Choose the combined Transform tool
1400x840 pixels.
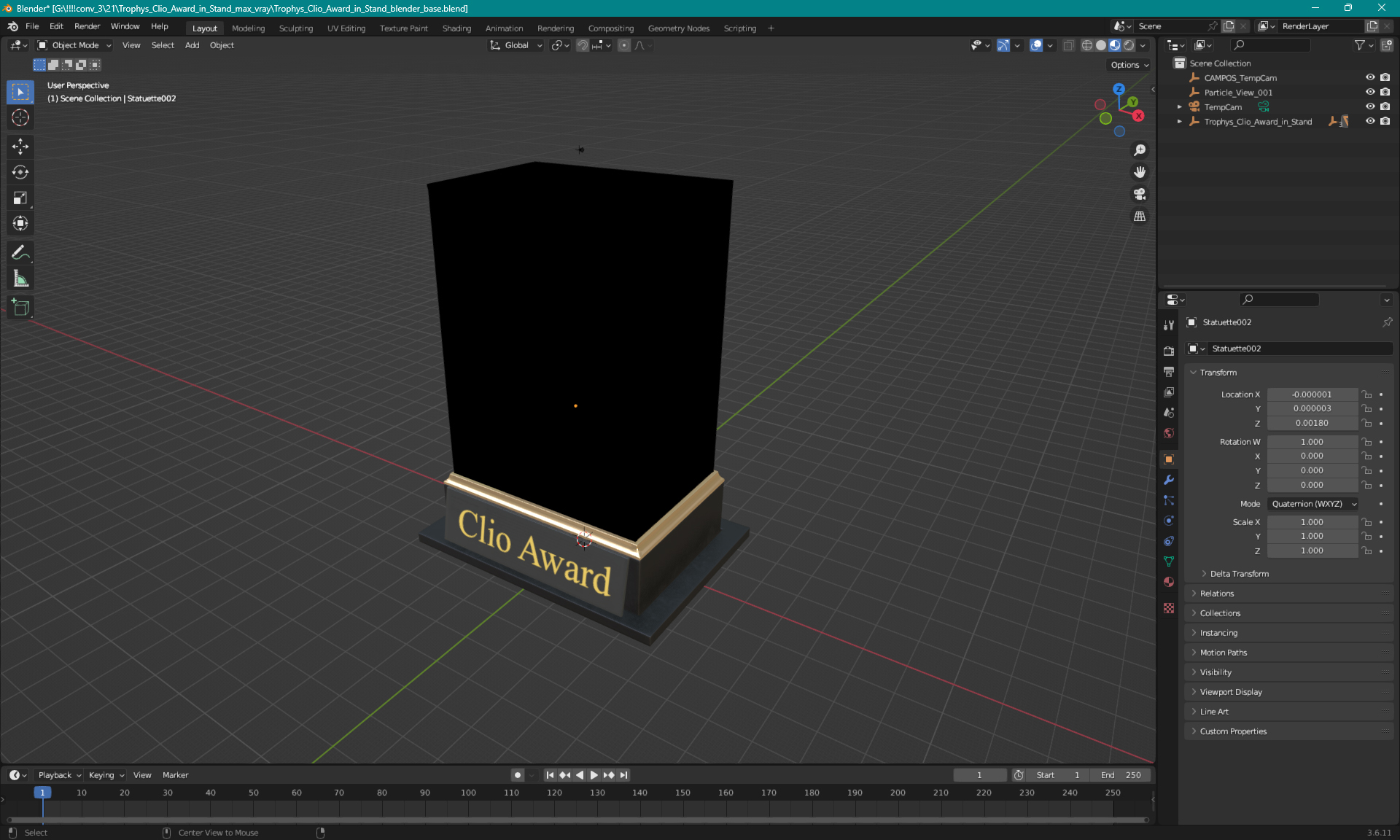(20, 223)
